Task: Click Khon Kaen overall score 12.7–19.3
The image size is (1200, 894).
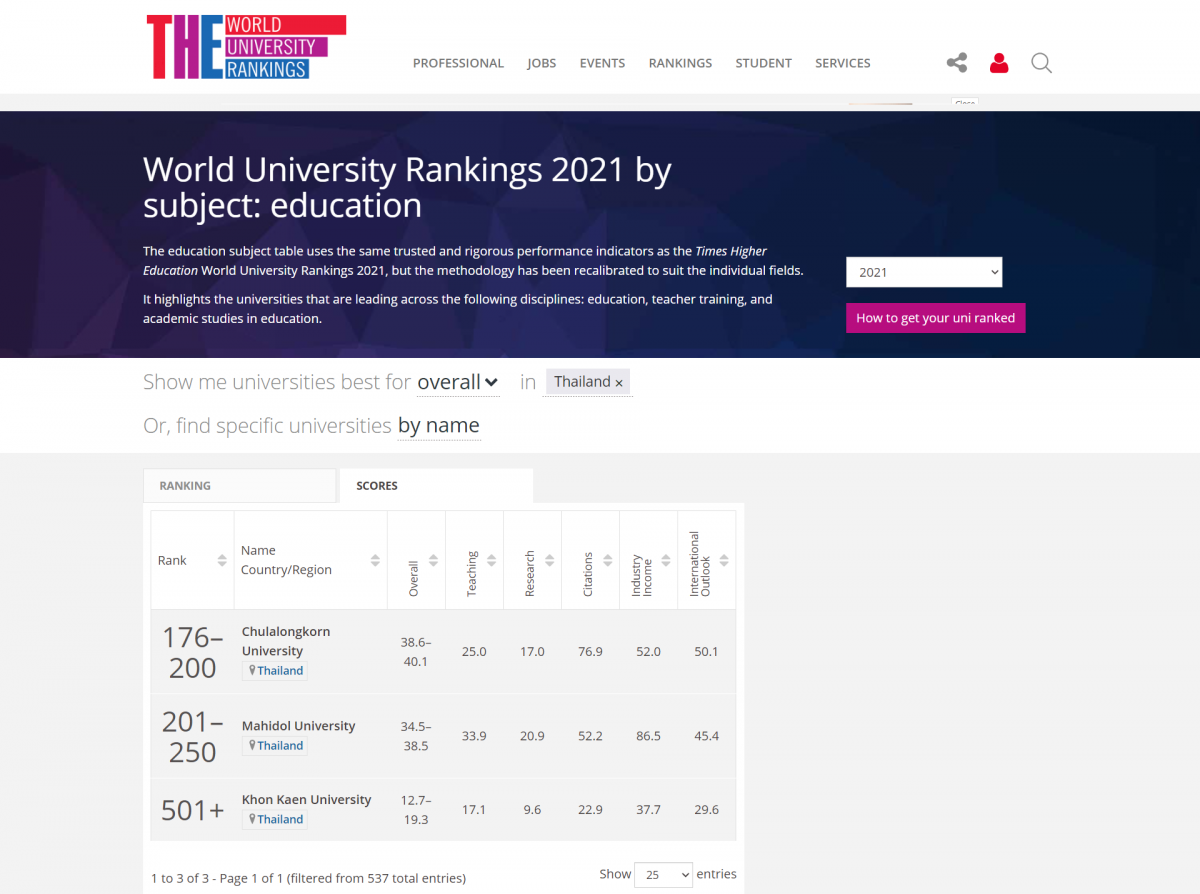Action: tap(416, 810)
